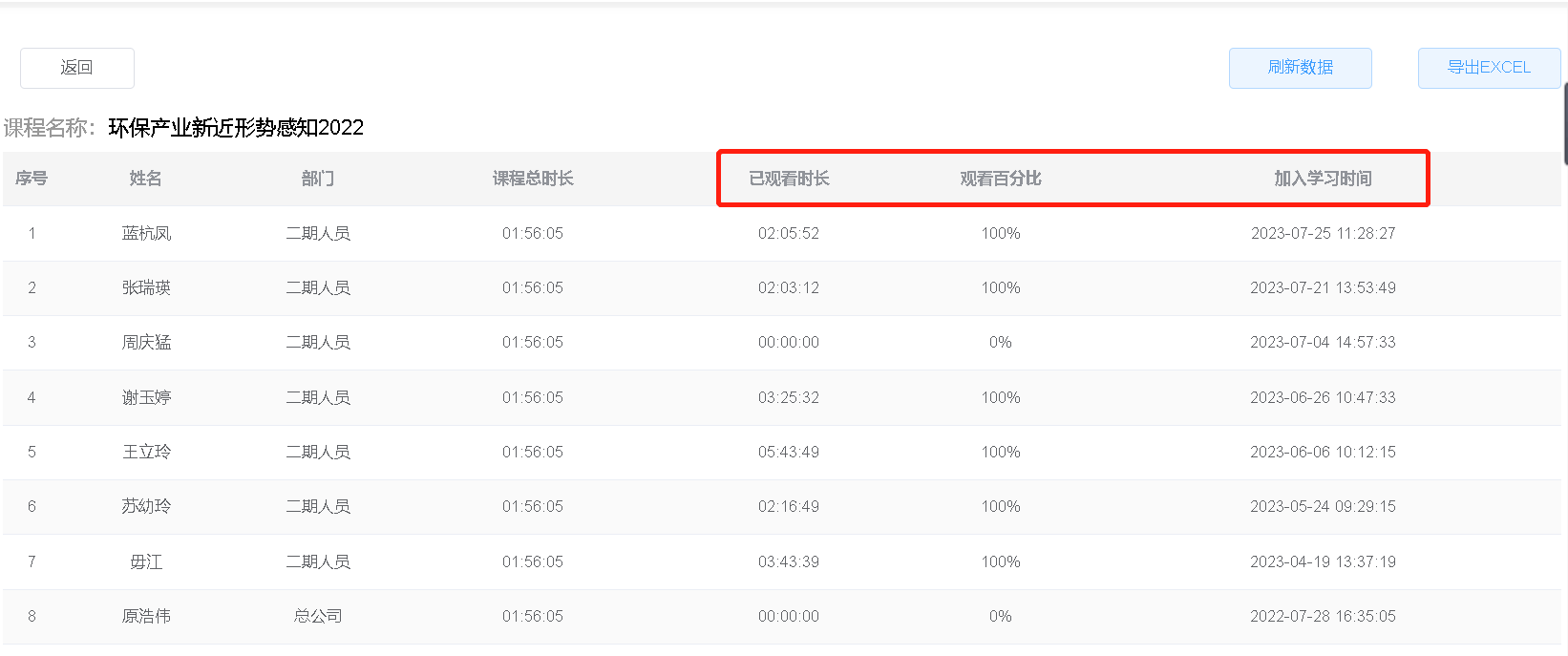Click the join time 2023-05-24 09:29:15
Screen dimensions: 1568x656
(1323, 506)
